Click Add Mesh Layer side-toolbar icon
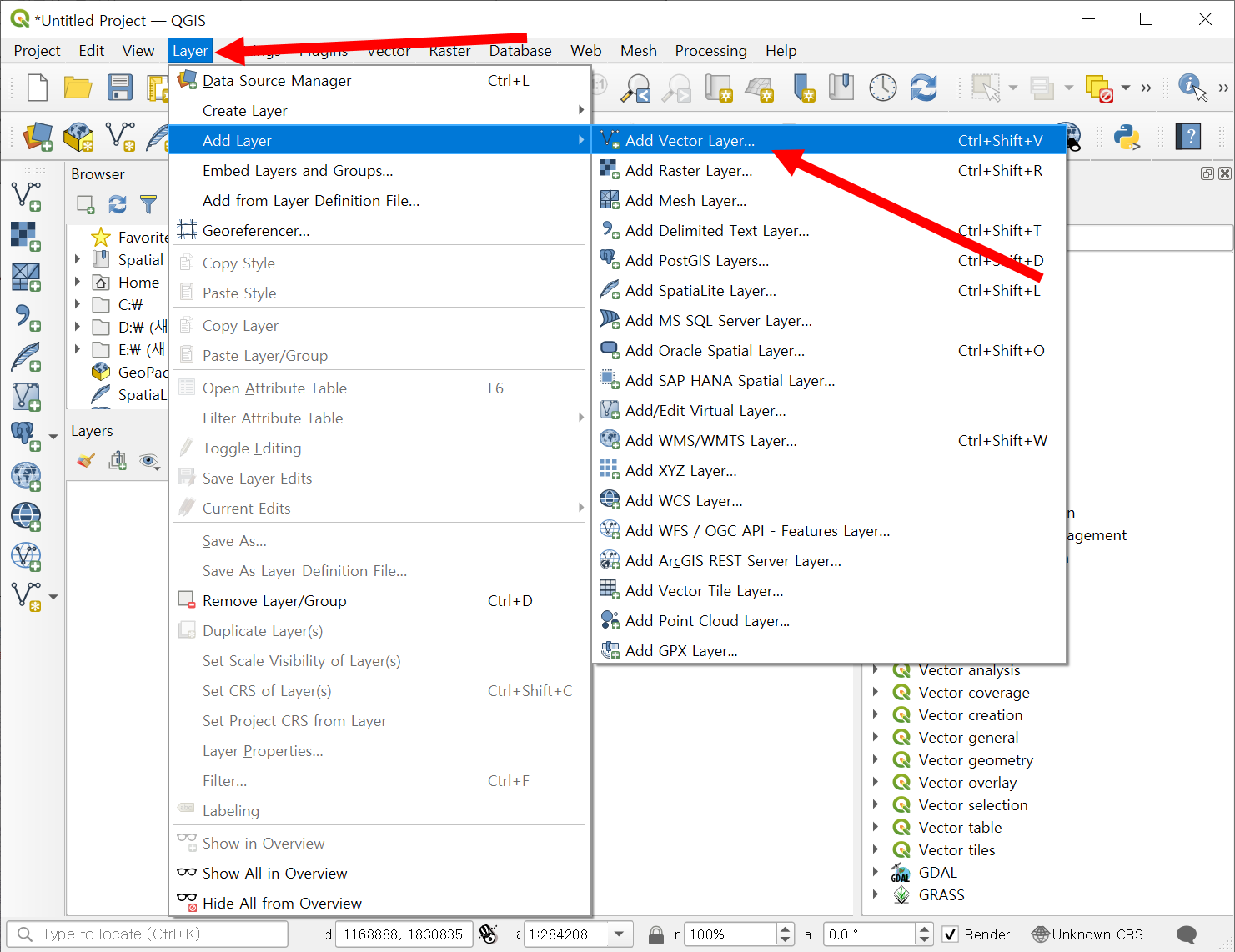 pos(25,277)
